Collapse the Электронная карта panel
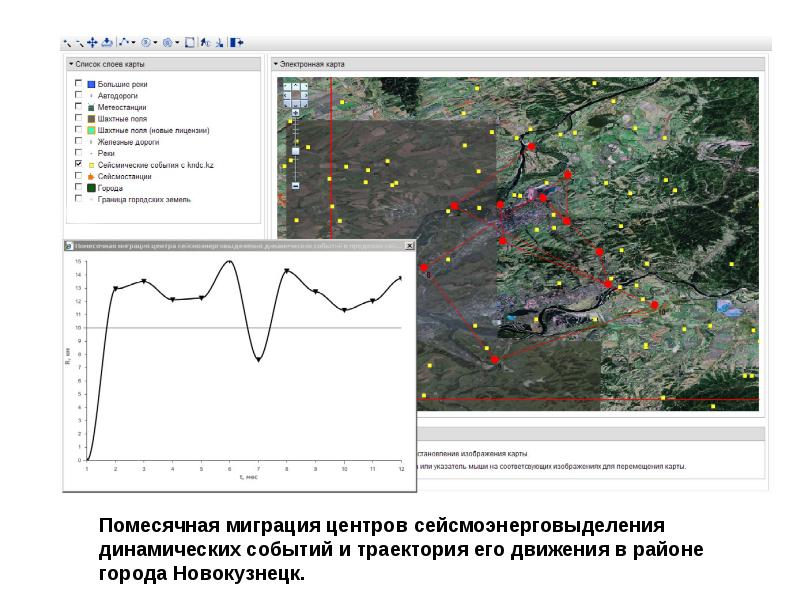 [276, 63]
